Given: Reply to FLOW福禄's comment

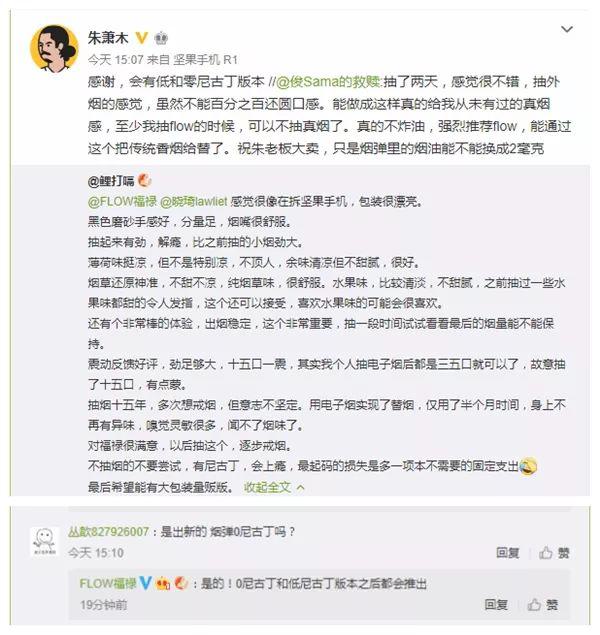Looking at the screenshot, I should 496,605.
